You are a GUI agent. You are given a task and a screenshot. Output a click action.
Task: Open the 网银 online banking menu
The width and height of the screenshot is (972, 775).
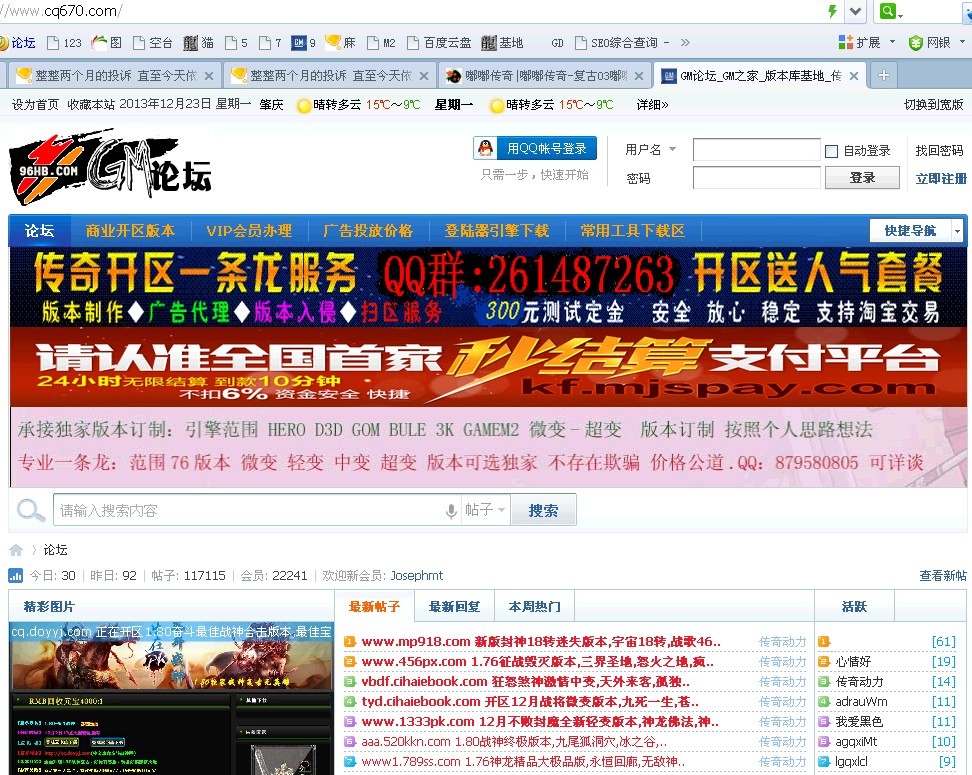pos(936,43)
